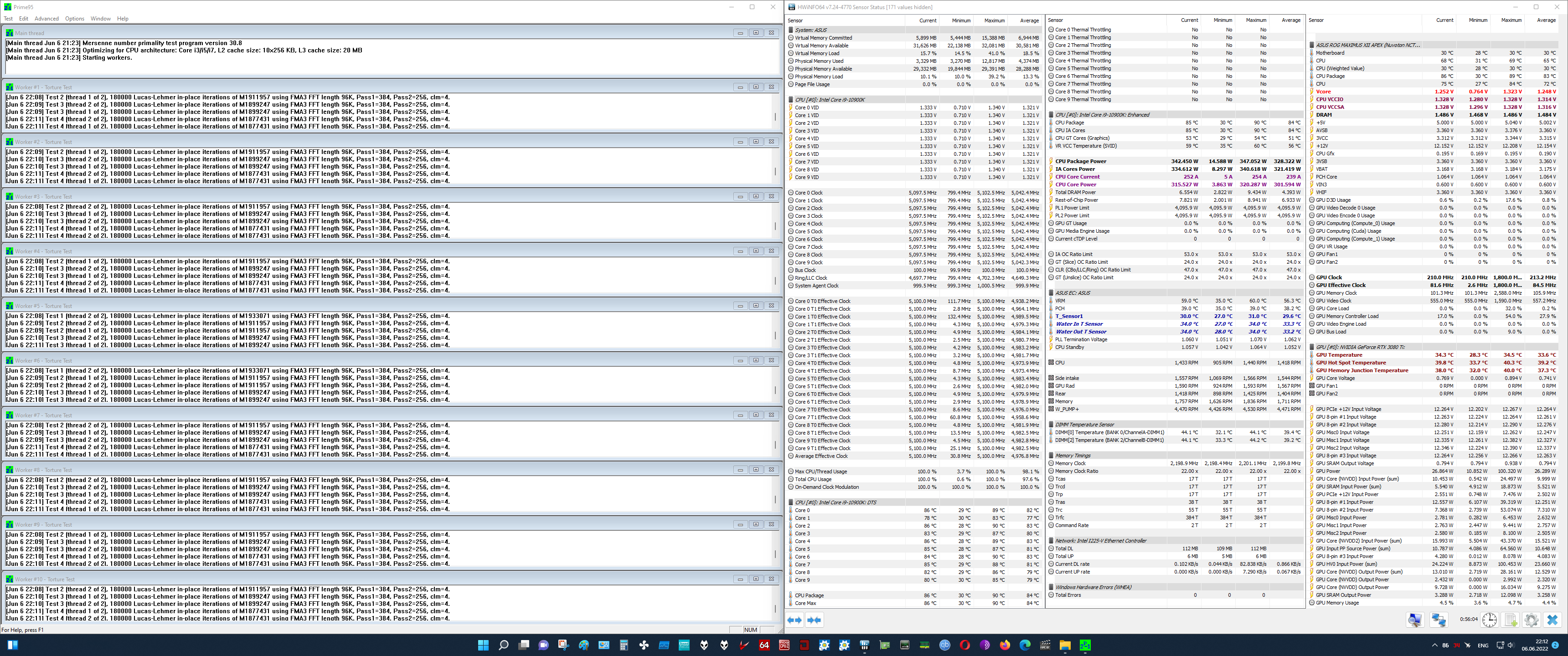Open Firefox from the taskbar
1568x656 pixels.
[x=1005, y=645]
